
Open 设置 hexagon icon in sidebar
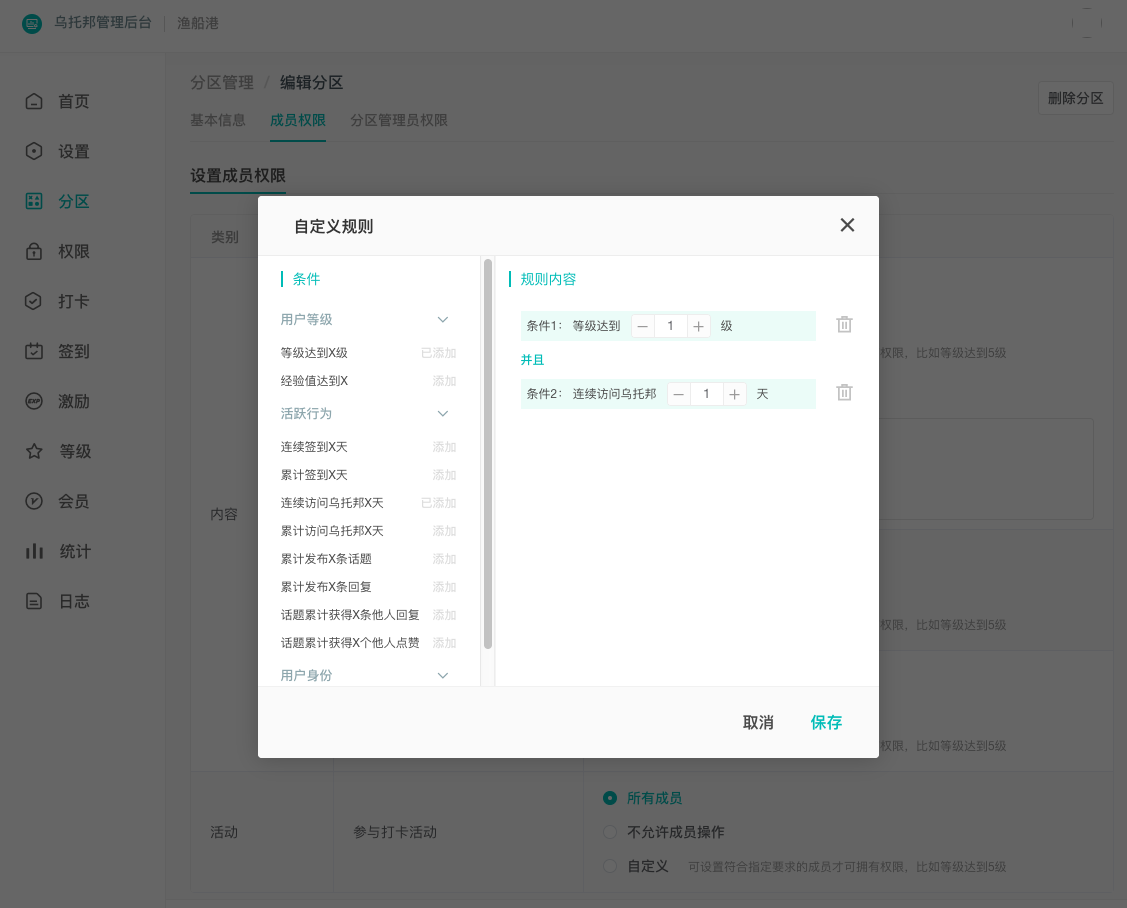pyautogui.click(x=34, y=151)
